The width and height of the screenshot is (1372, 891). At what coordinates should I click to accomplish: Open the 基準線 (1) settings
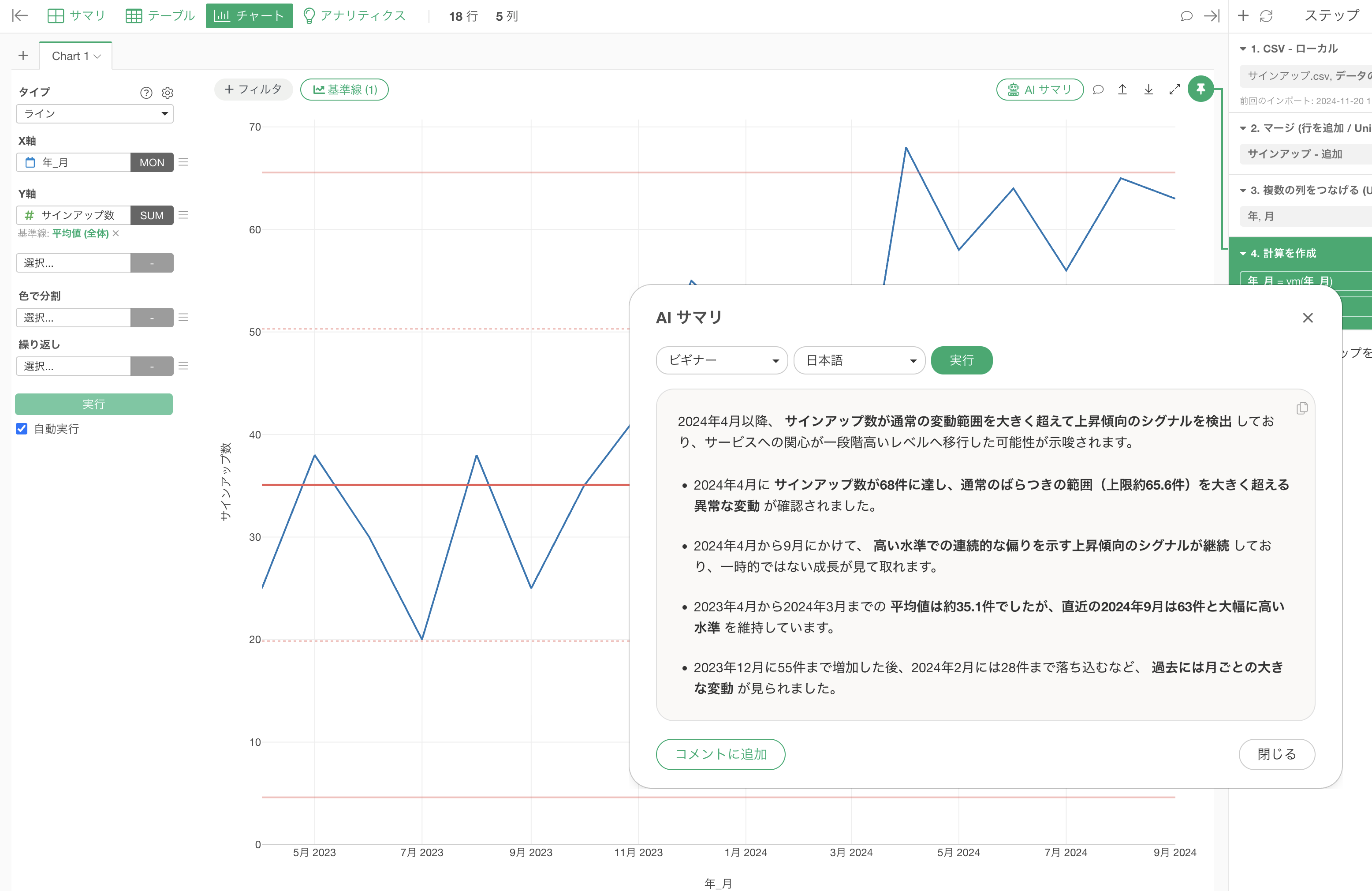click(344, 90)
